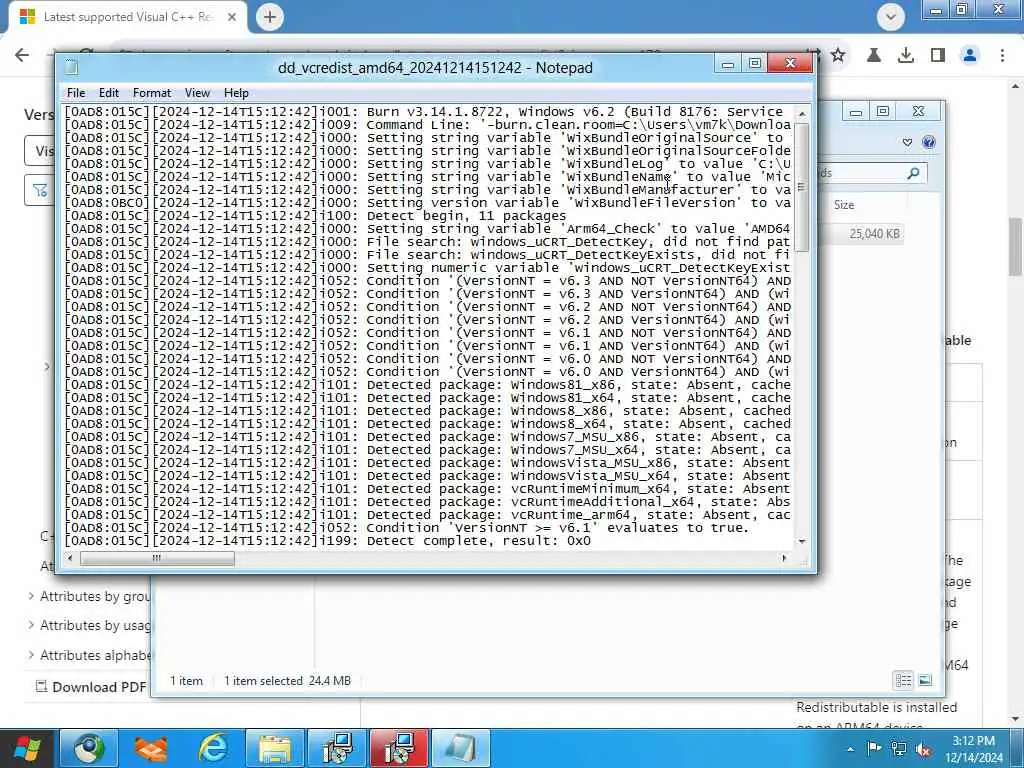Open Notepad's Edit menu

pos(108,93)
